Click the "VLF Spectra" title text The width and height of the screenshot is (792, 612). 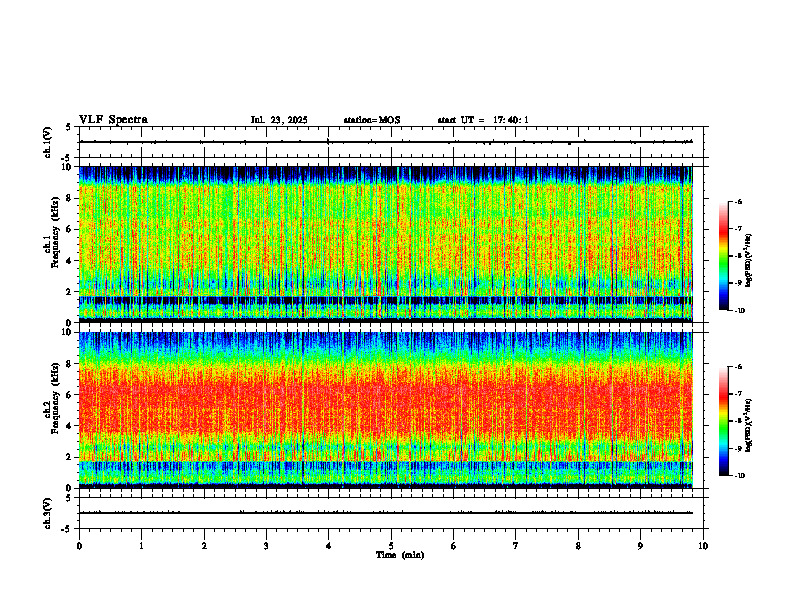pyautogui.click(x=113, y=120)
